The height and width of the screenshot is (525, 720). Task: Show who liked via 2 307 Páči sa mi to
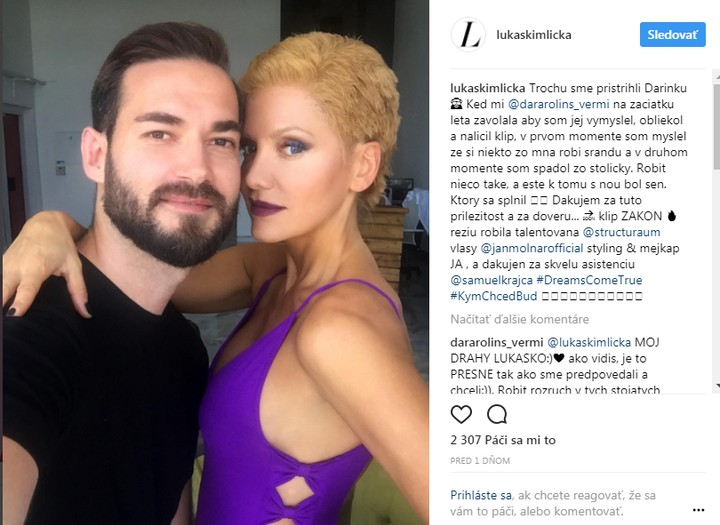pyautogui.click(x=503, y=440)
